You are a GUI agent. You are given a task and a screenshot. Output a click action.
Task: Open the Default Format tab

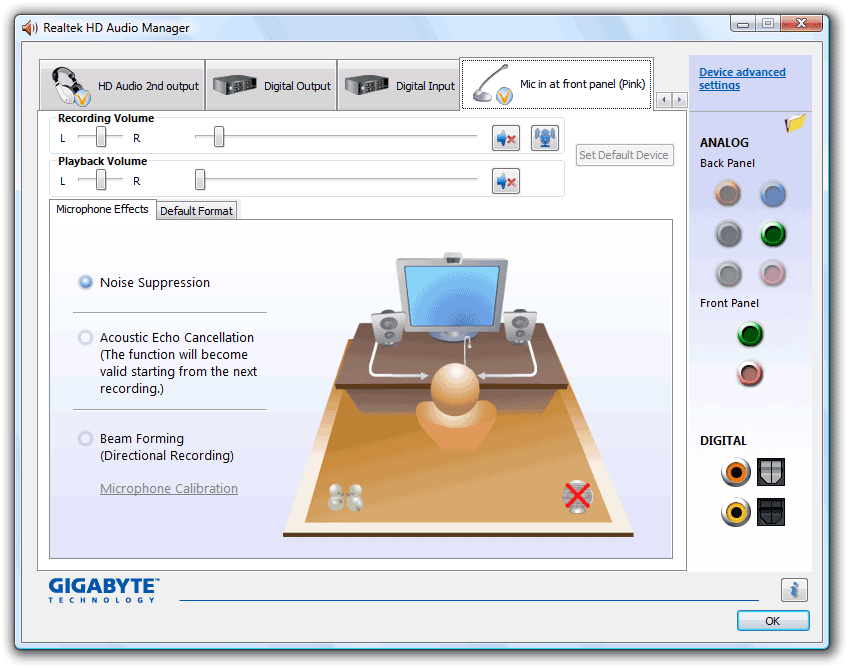[x=196, y=211]
